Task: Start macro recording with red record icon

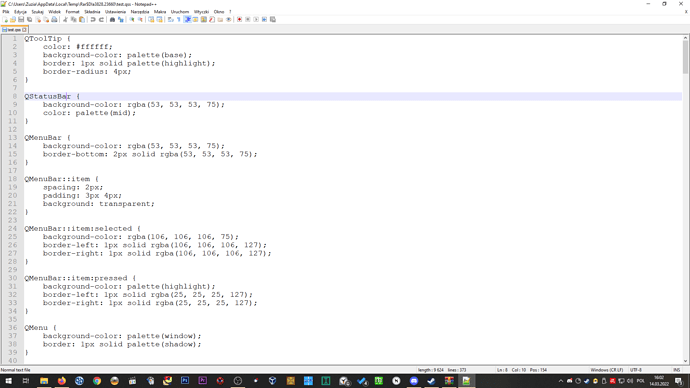Action: 239,19
